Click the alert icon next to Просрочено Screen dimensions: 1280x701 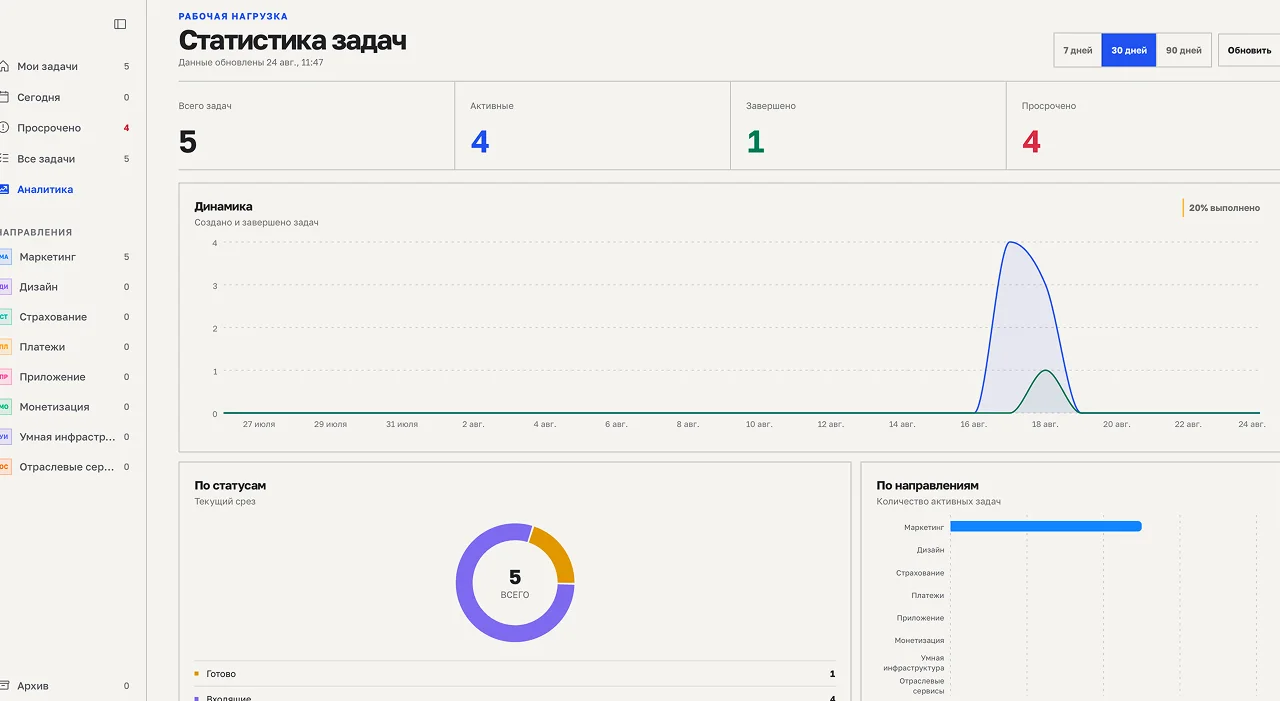point(4,128)
